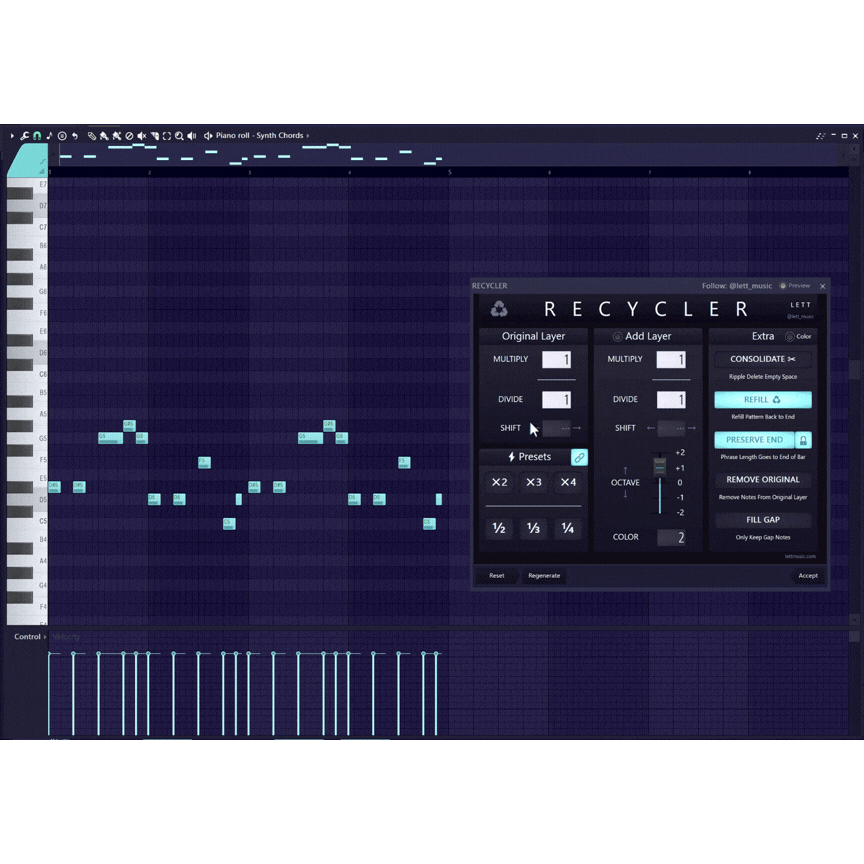Screen dimensions: 864x864
Task: Select the Draw pencil tool
Action: coord(91,136)
